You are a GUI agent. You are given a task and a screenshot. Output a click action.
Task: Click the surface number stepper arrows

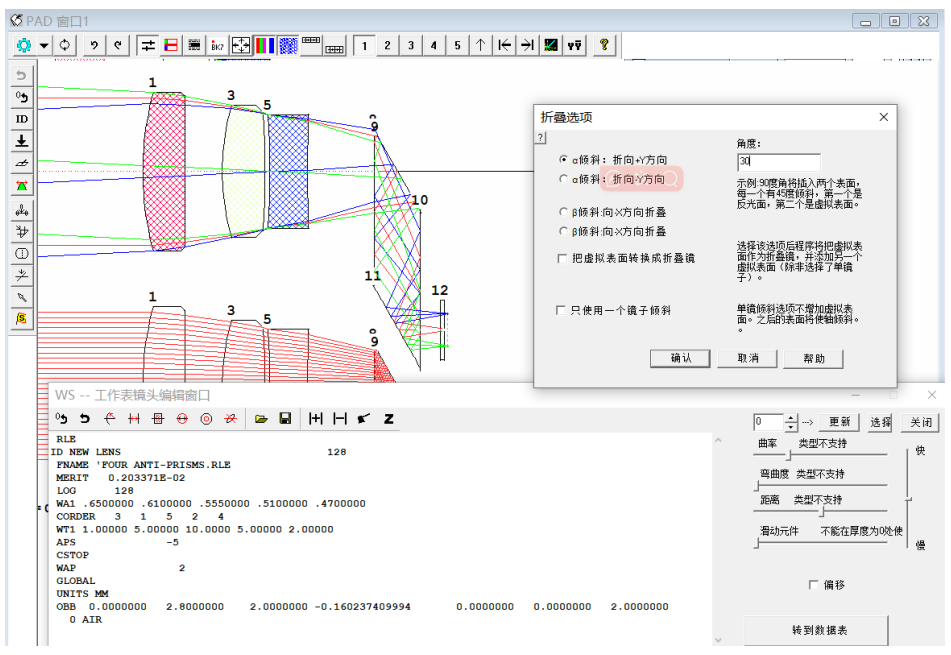[791, 422]
